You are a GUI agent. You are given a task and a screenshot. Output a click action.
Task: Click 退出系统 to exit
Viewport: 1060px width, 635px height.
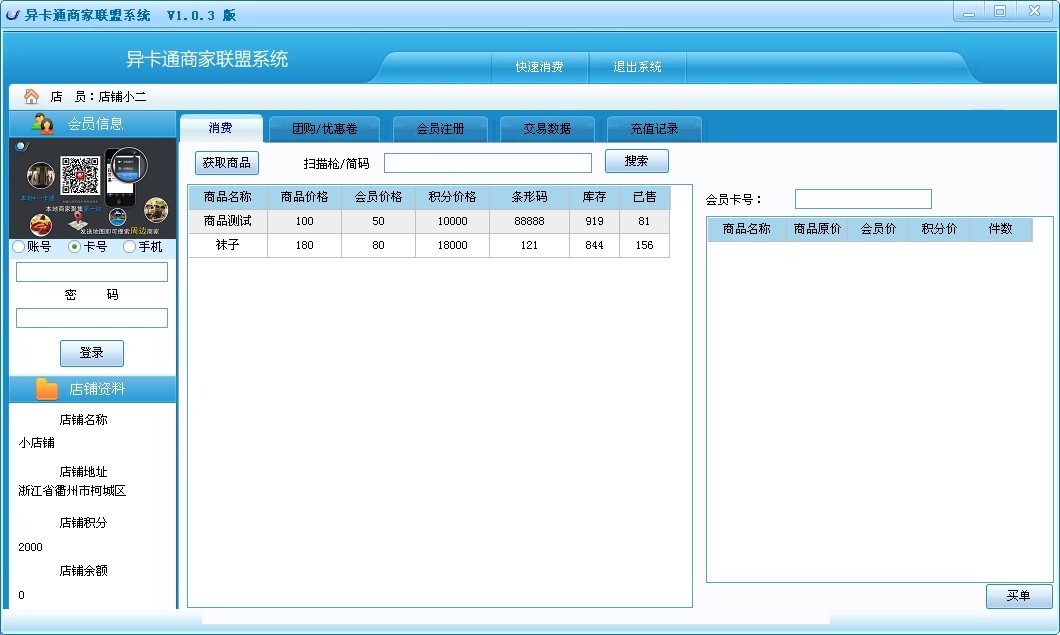pos(637,67)
